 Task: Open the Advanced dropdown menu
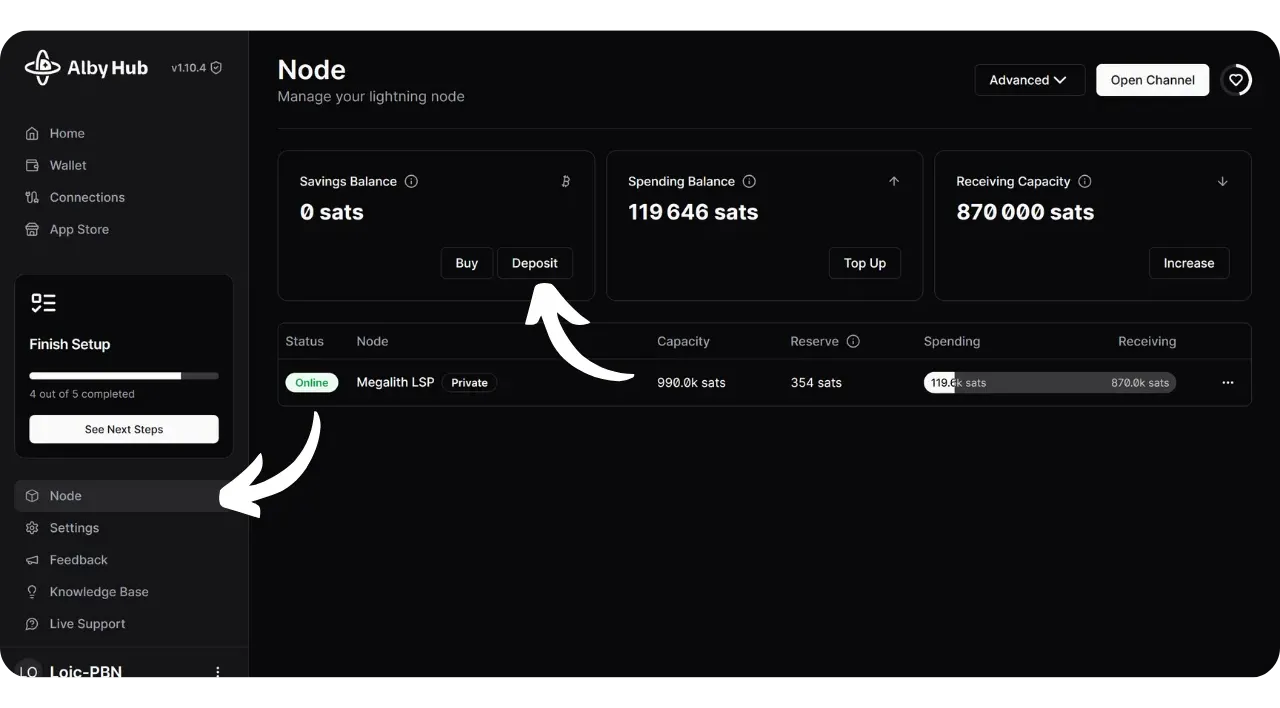pyautogui.click(x=1029, y=80)
